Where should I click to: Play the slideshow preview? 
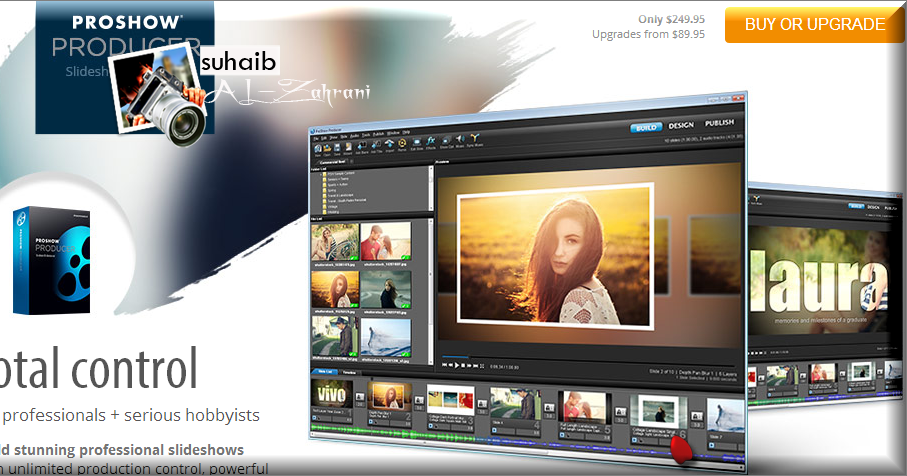456,365
